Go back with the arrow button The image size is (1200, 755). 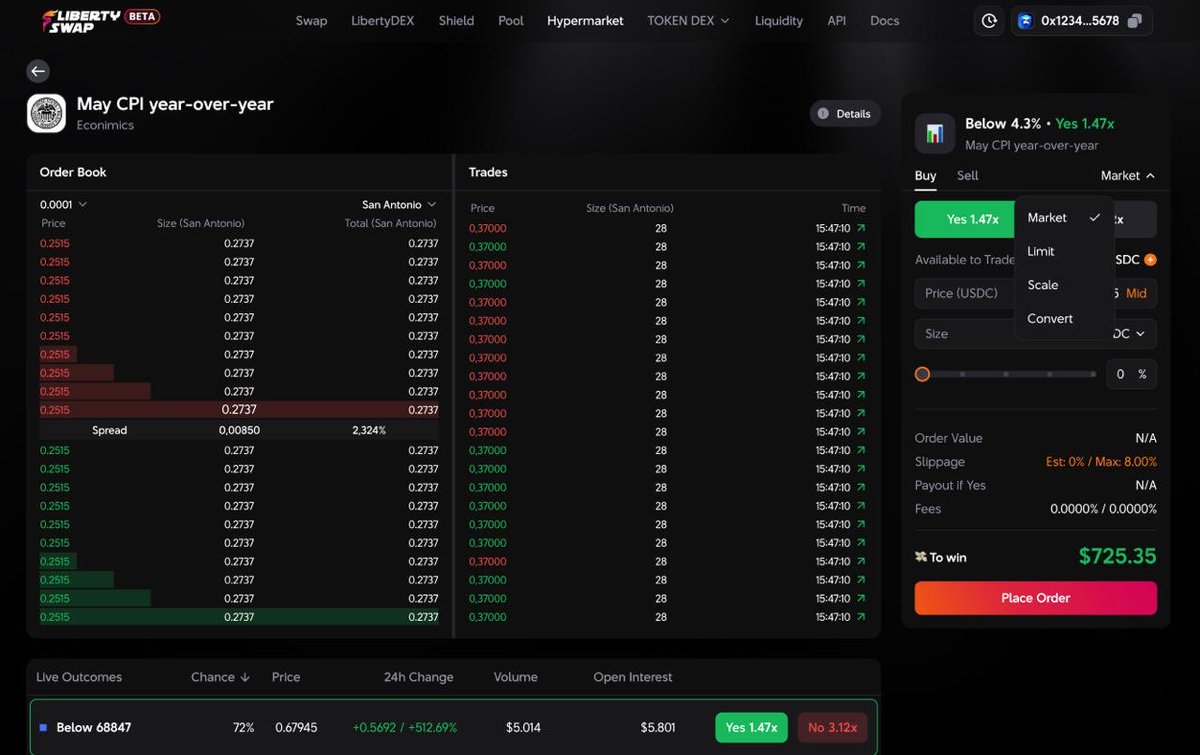tap(38, 71)
